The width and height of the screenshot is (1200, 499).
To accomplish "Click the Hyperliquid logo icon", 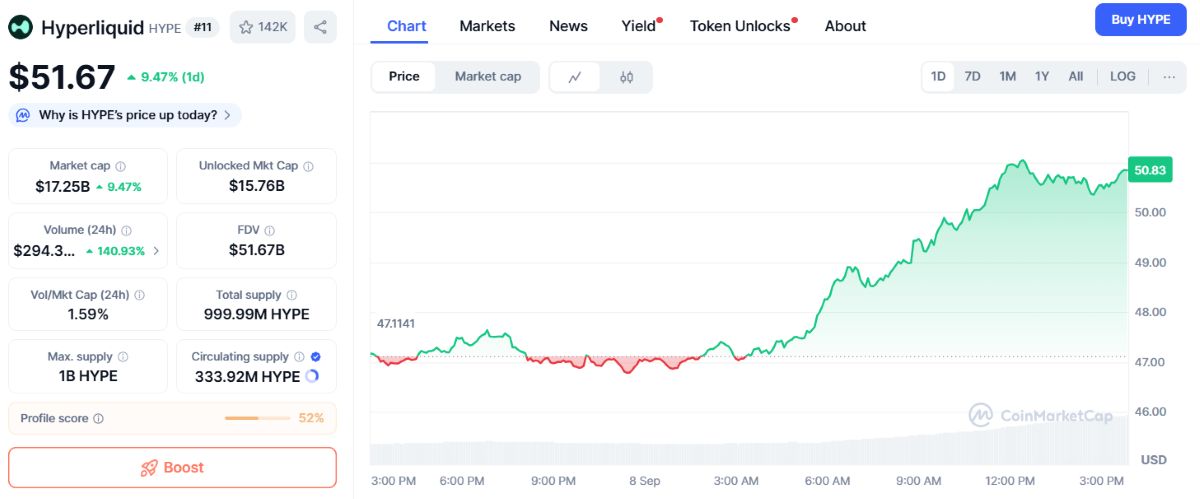I will click(x=20, y=27).
